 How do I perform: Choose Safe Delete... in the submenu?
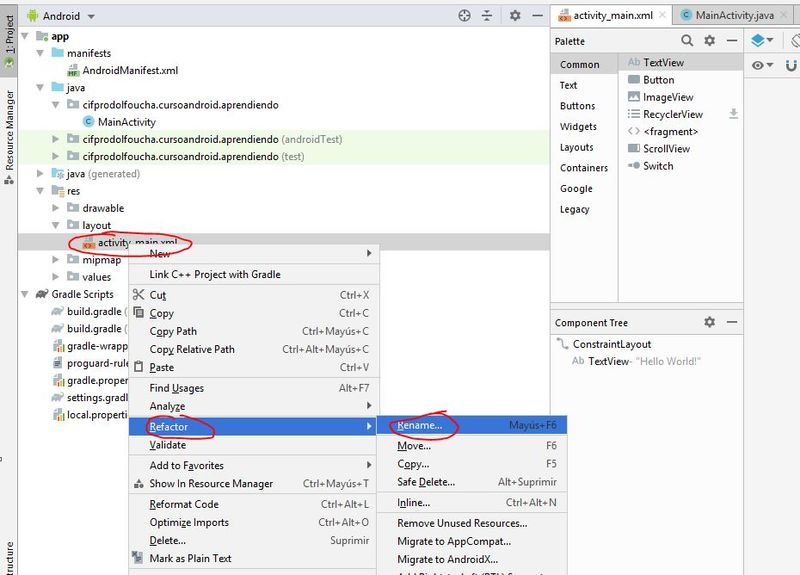pyautogui.click(x=471, y=482)
